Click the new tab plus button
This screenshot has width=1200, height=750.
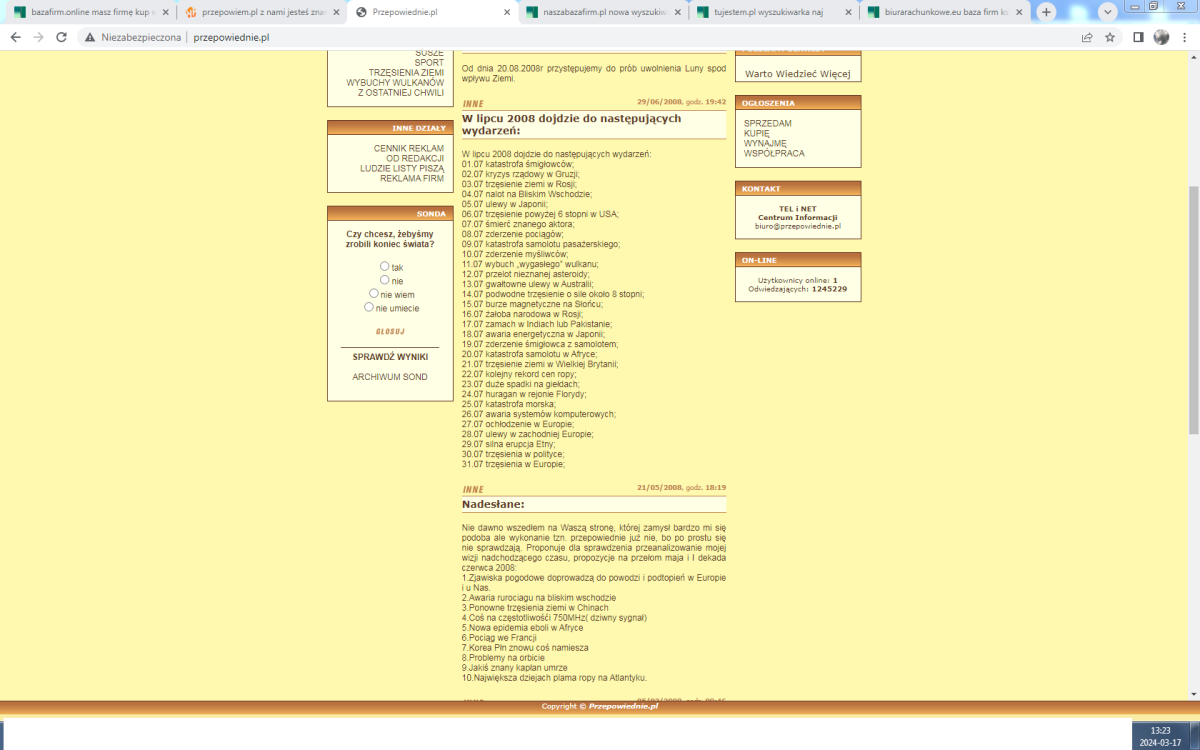click(1046, 12)
